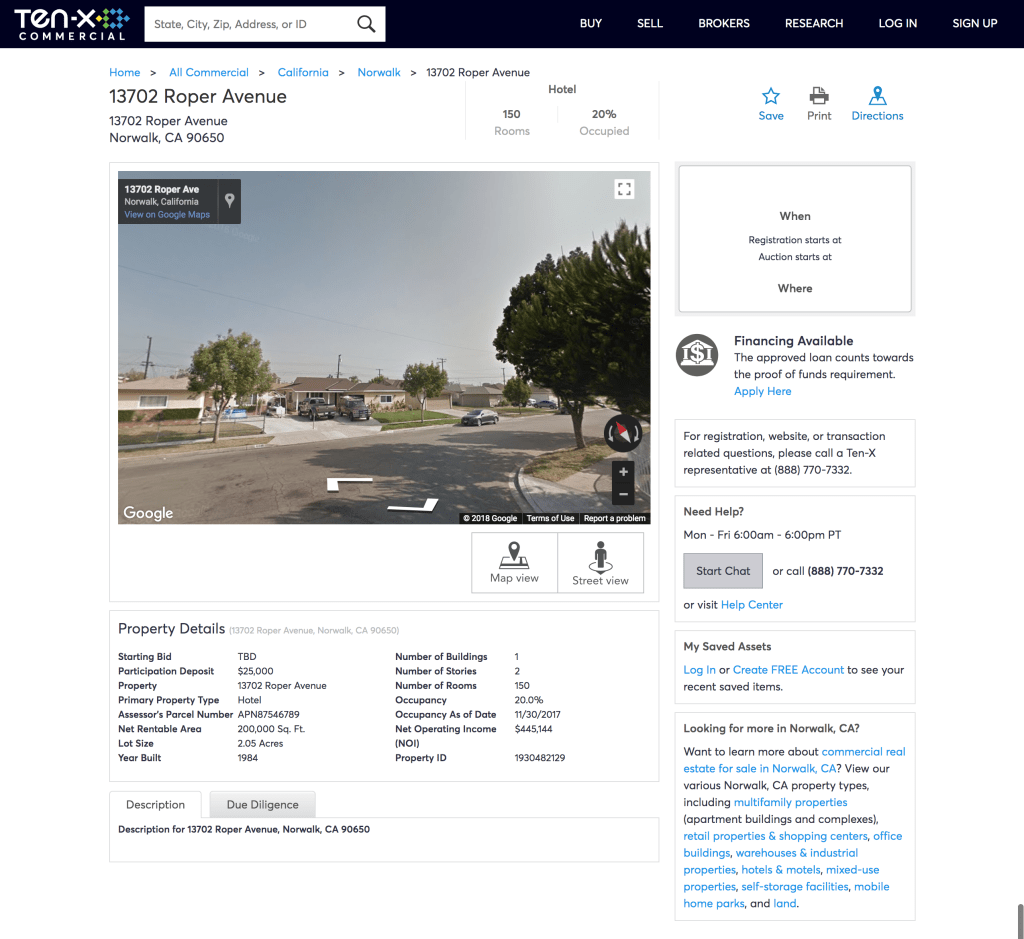Viewport: 1024px width, 939px height.
Task: Switch to Map view
Action: pos(514,562)
